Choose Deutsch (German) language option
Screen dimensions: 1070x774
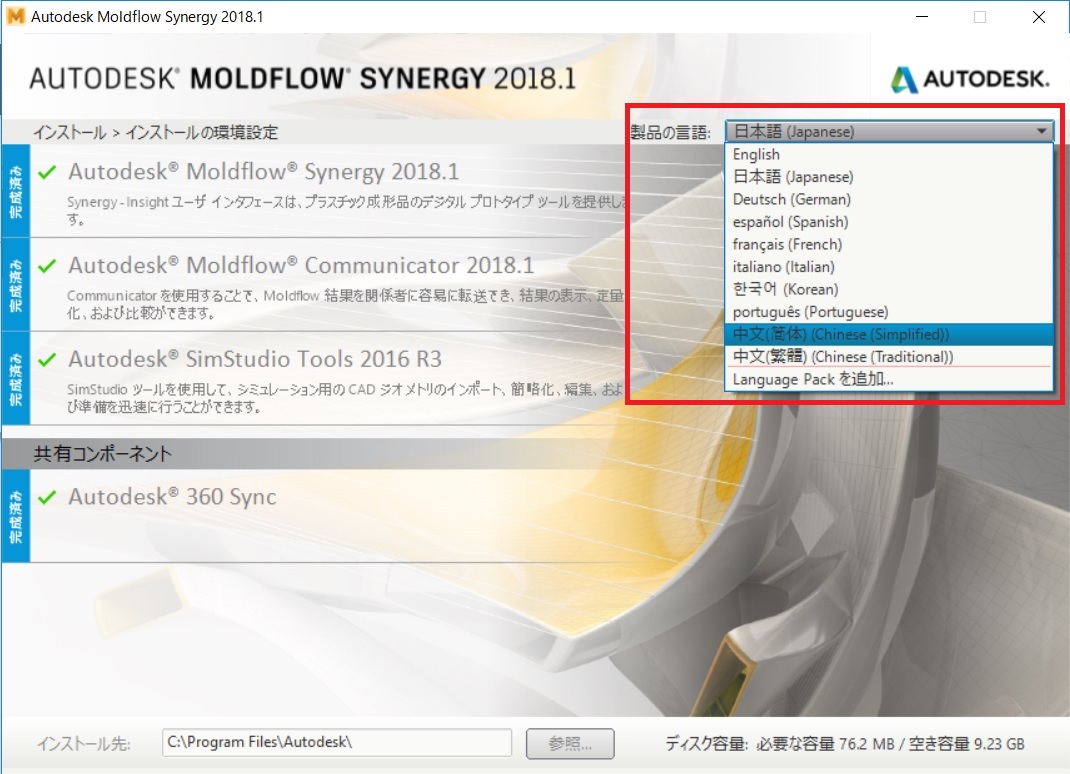coord(889,199)
